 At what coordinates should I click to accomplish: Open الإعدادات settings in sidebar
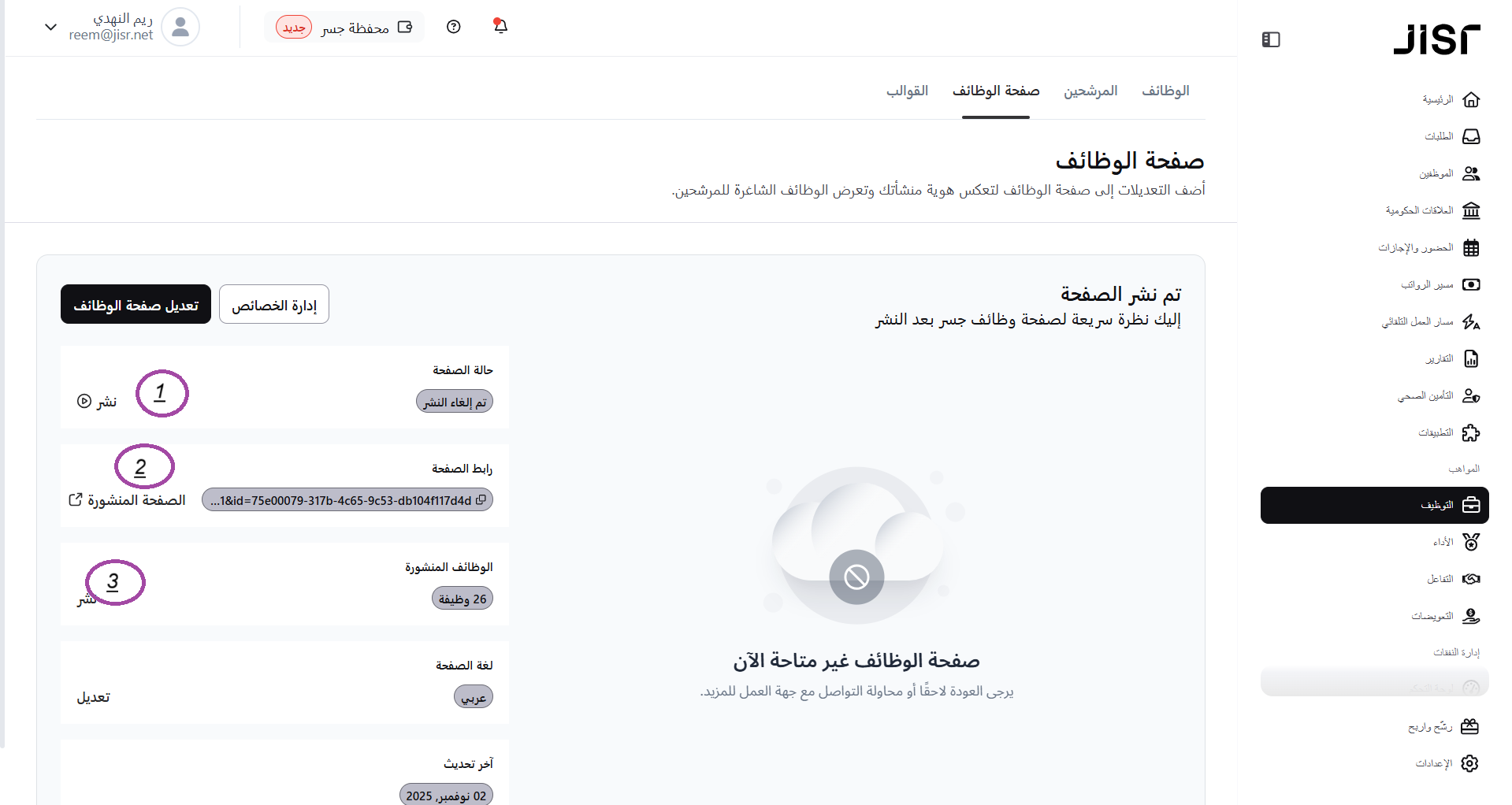point(1447,763)
